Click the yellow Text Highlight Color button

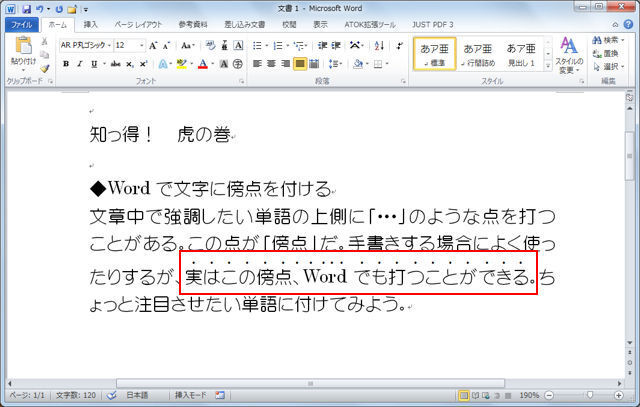click(x=182, y=64)
